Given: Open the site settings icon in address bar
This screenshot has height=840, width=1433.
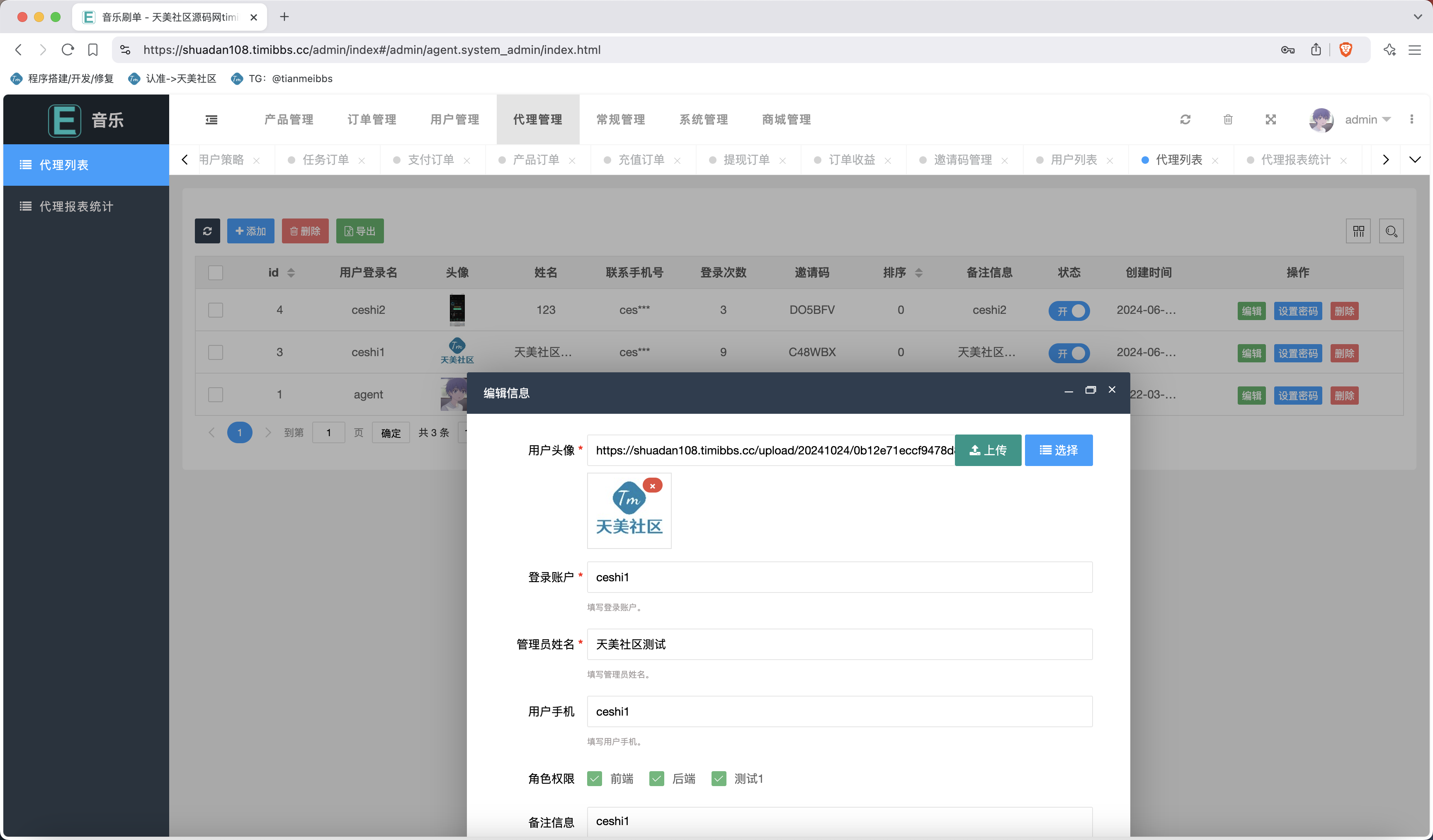Looking at the screenshot, I should pyautogui.click(x=125, y=50).
